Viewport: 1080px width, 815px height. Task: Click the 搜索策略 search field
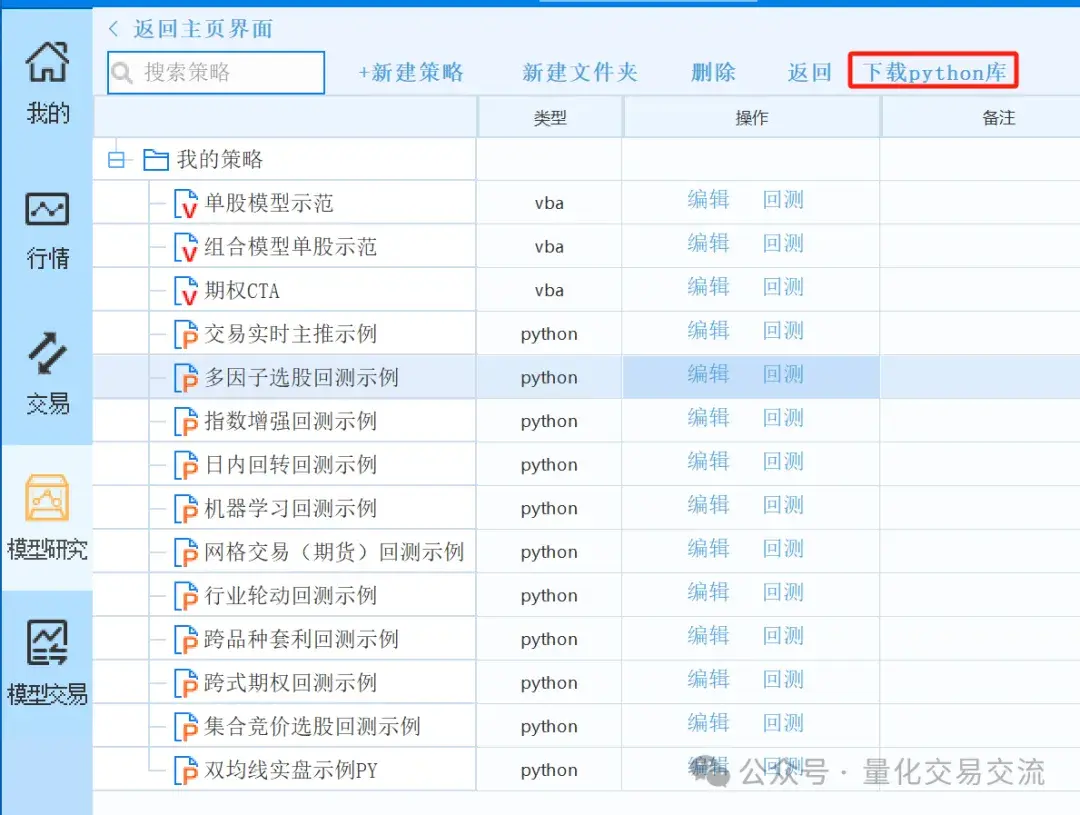coord(216,72)
